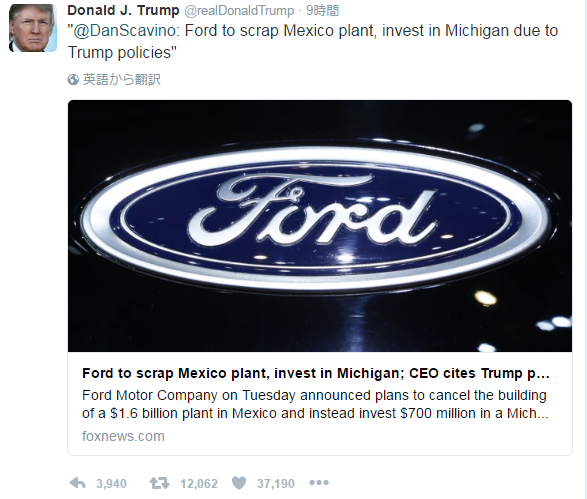587x499 pixels.
Task: Open Donald J. Trump profile avatar
Action: click(33, 28)
